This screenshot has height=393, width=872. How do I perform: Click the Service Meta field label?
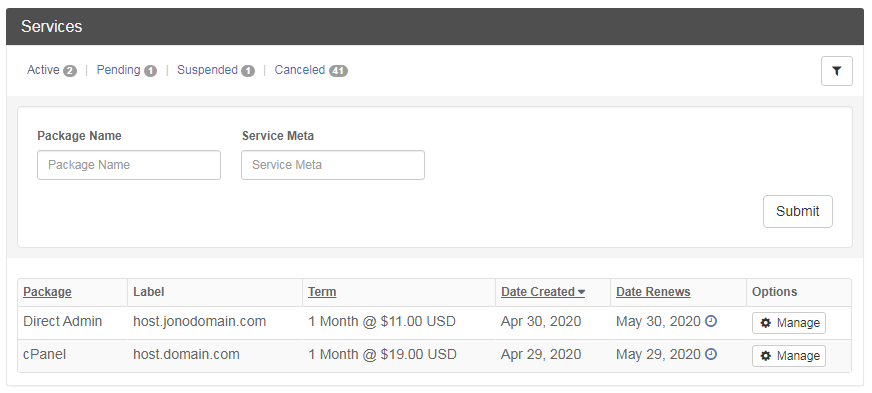click(x=278, y=136)
